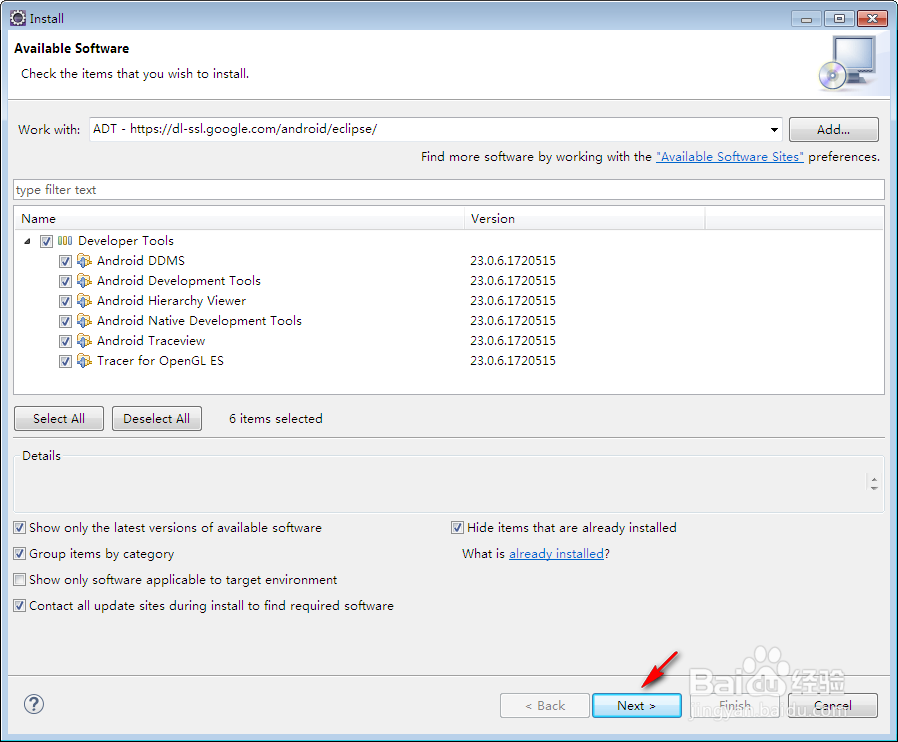The height and width of the screenshot is (742, 898).
Task: Close the Install window
Action: 872,19
